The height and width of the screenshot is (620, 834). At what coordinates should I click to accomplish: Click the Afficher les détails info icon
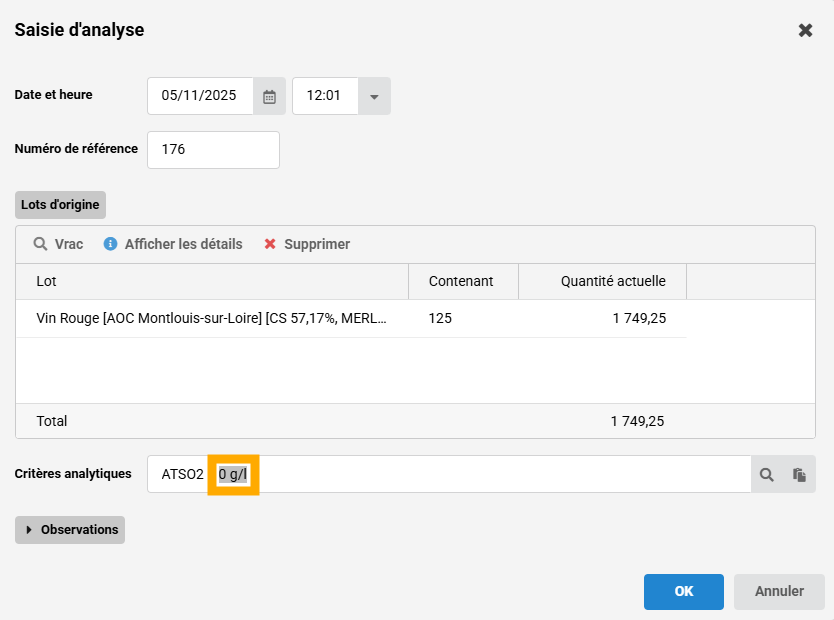pos(111,244)
